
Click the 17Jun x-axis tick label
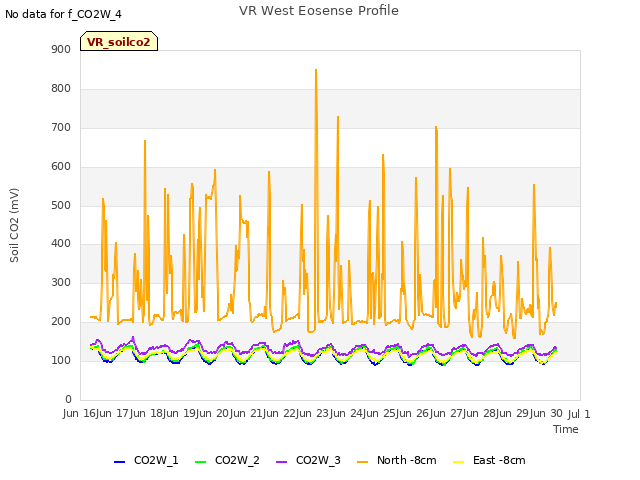coord(131,413)
